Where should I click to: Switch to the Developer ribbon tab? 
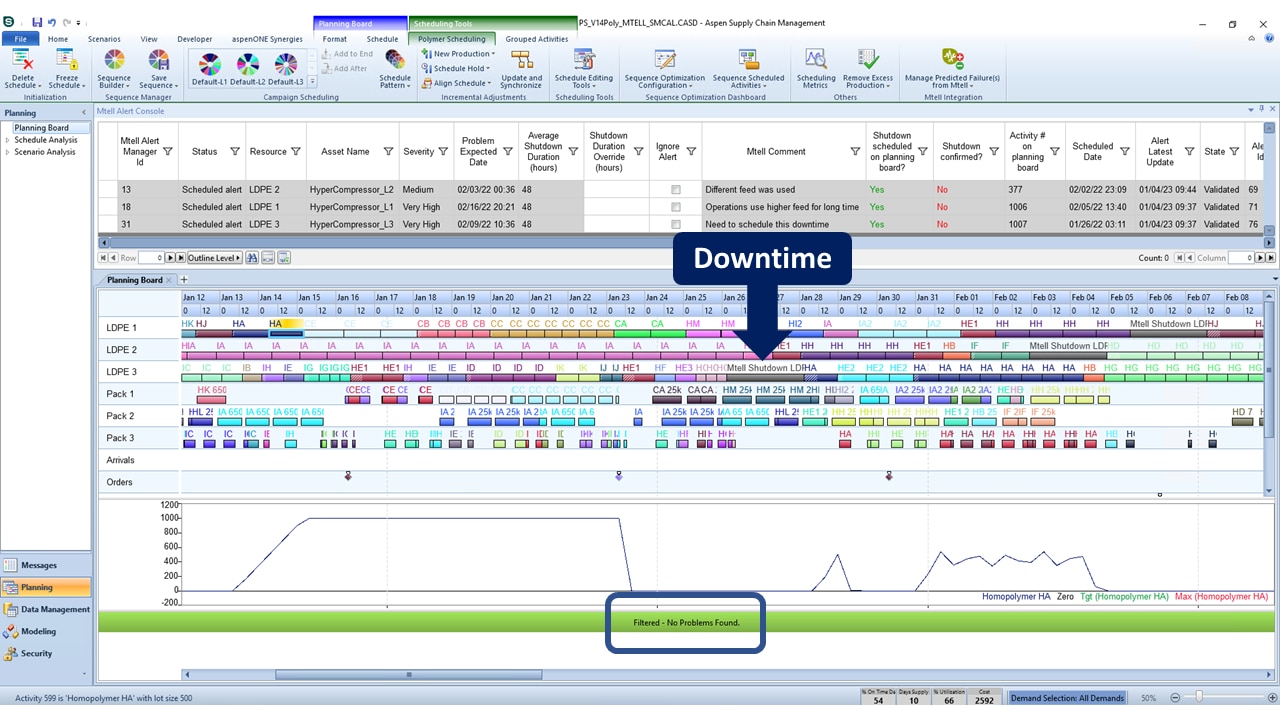tap(195, 39)
